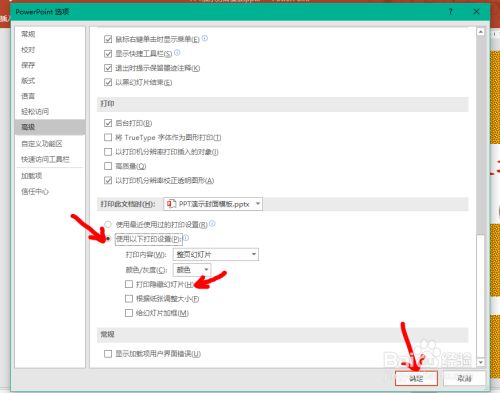Check 根据纸张调整大小 option

tap(129, 298)
